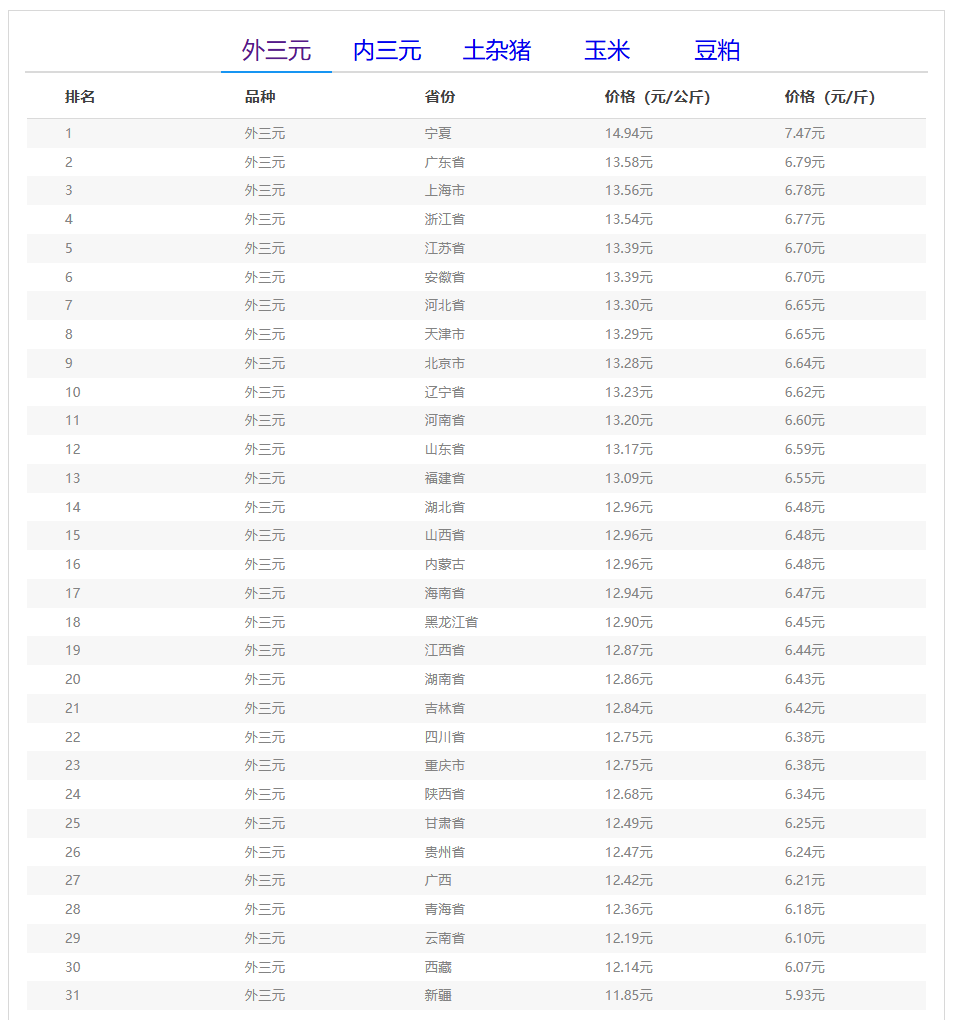Click the 品种 column header
The image size is (960, 1020).
(x=260, y=97)
